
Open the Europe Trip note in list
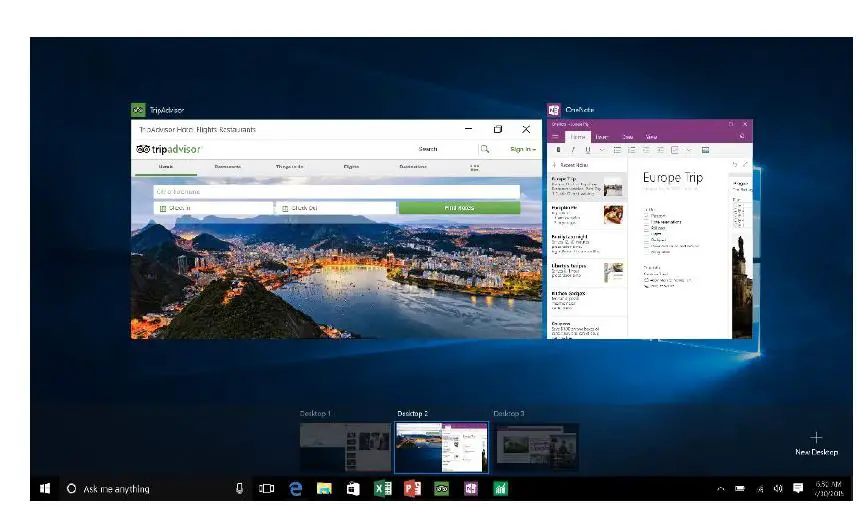(x=587, y=187)
